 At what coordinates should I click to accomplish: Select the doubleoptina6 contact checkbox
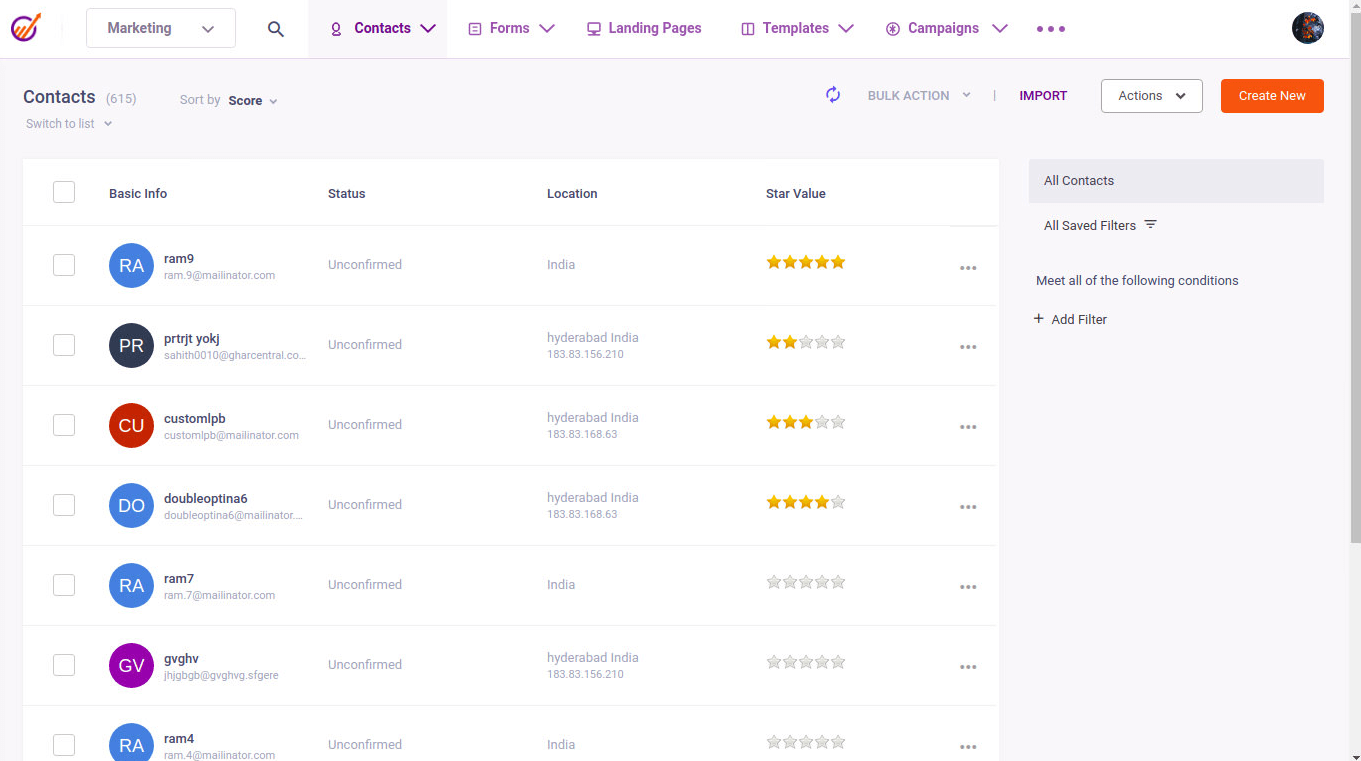pyautogui.click(x=64, y=505)
